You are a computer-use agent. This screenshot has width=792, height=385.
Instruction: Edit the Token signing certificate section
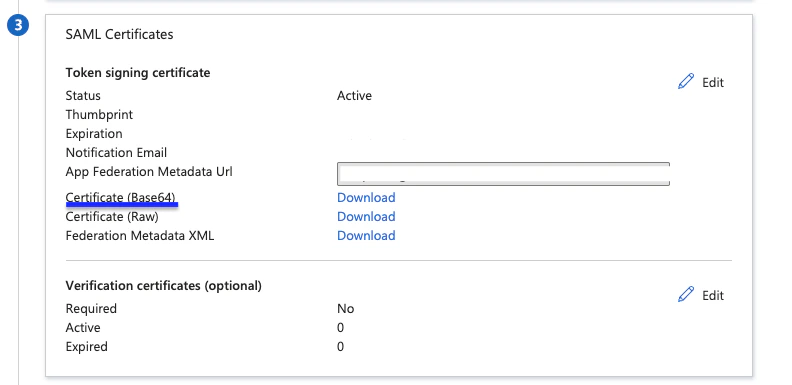click(x=701, y=82)
